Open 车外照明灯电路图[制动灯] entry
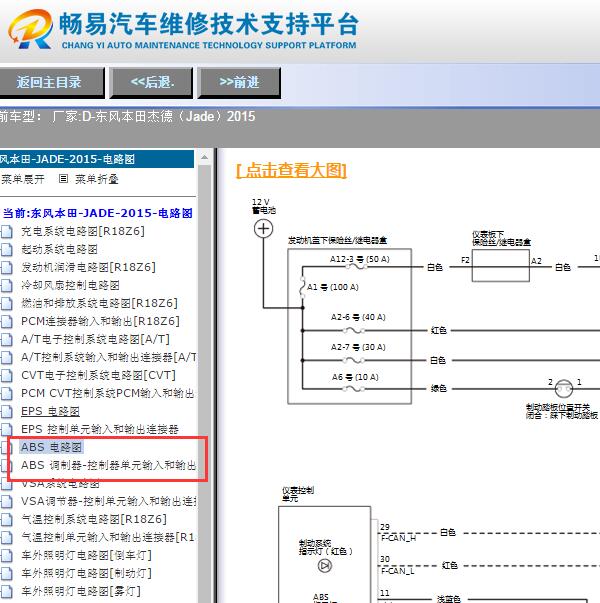The image size is (600, 603). click(x=86, y=573)
